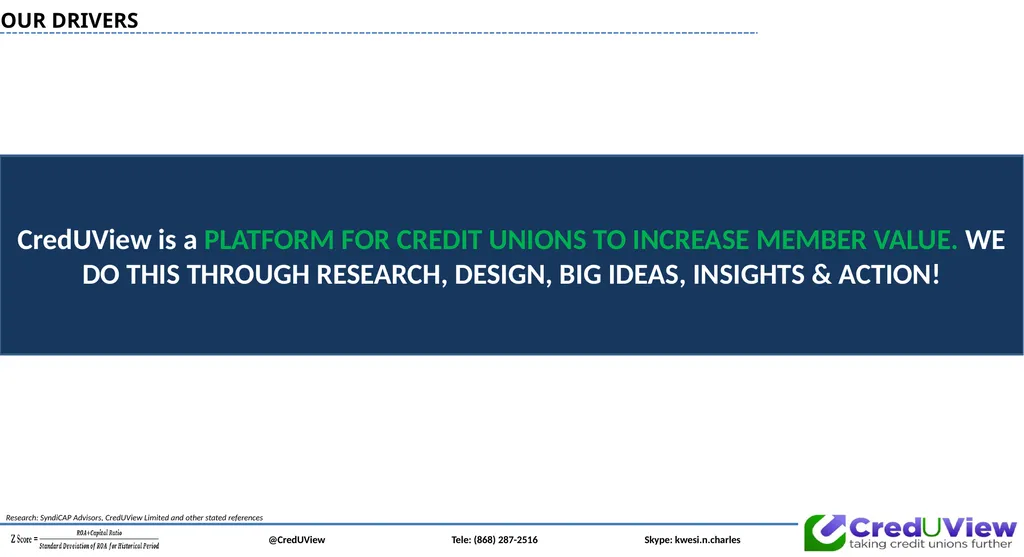The width and height of the screenshot is (1024, 557).
Task: Click the OUR DRIVERS slide title
Action: (x=69, y=20)
